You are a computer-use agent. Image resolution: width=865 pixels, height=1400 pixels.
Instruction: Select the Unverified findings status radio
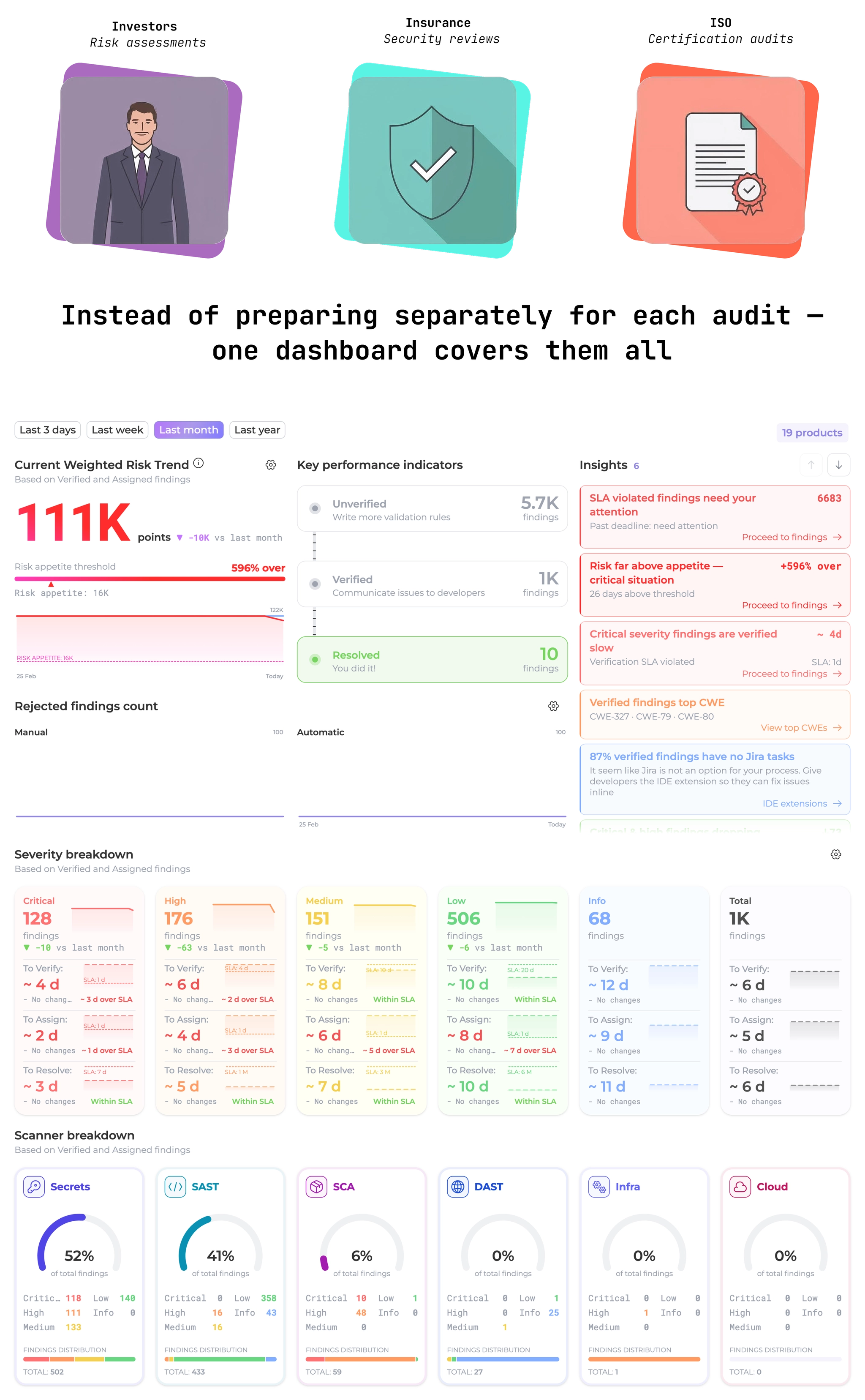[315, 508]
